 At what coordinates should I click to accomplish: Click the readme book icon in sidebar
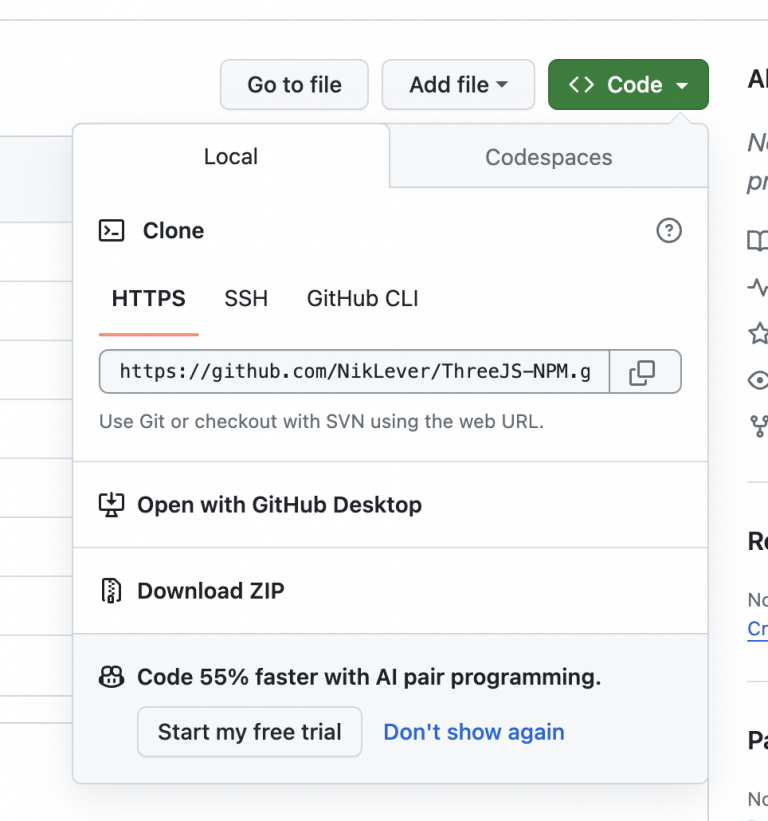coord(757,241)
